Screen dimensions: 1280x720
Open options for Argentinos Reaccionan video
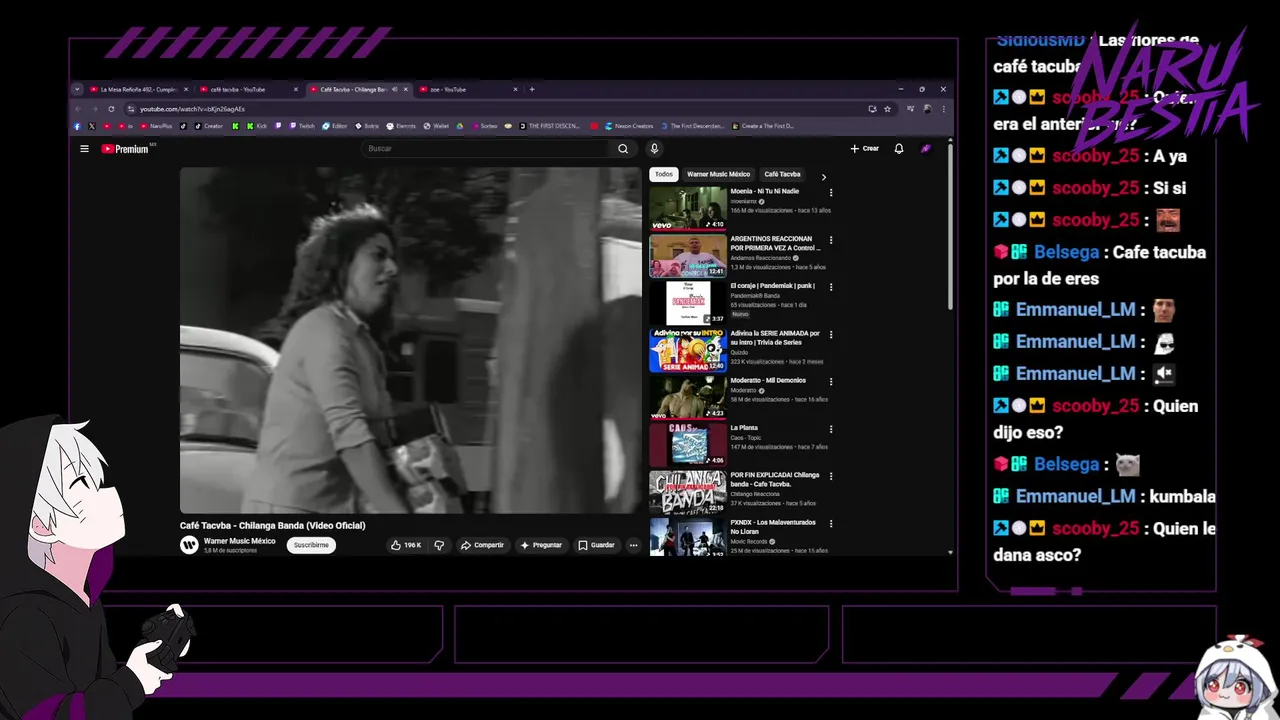coord(831,241)
